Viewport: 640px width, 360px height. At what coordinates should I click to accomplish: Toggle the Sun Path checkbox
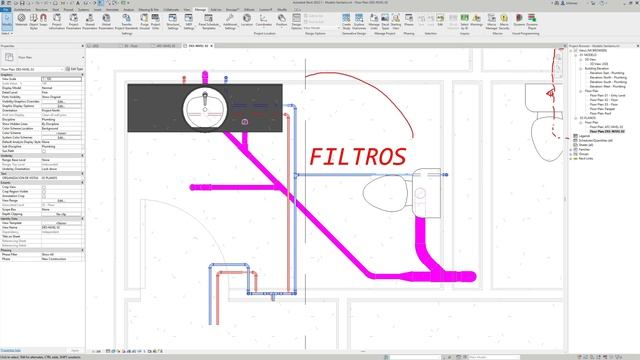(44, 151)
